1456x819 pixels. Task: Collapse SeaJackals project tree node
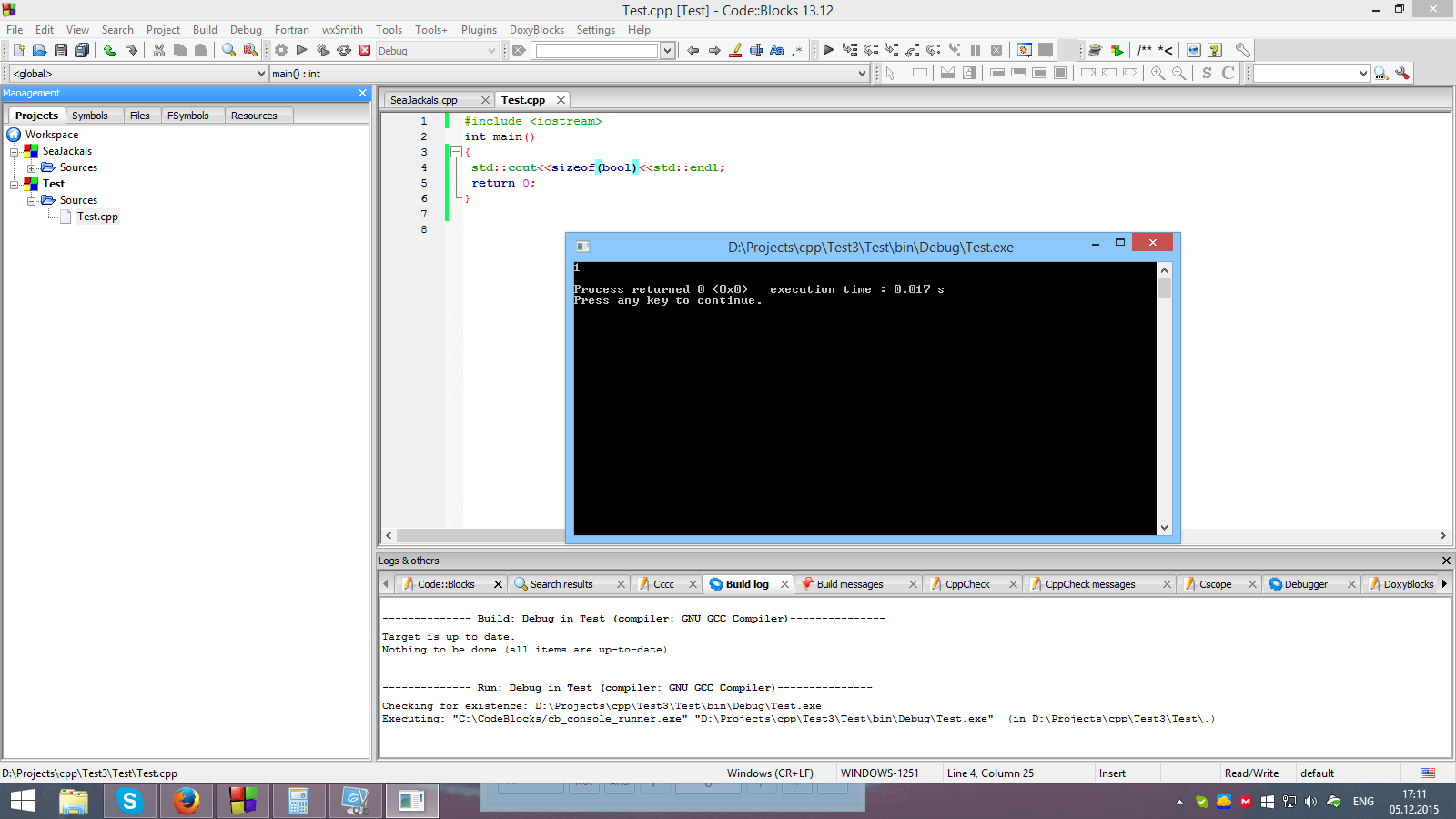(x=15, y=151)
